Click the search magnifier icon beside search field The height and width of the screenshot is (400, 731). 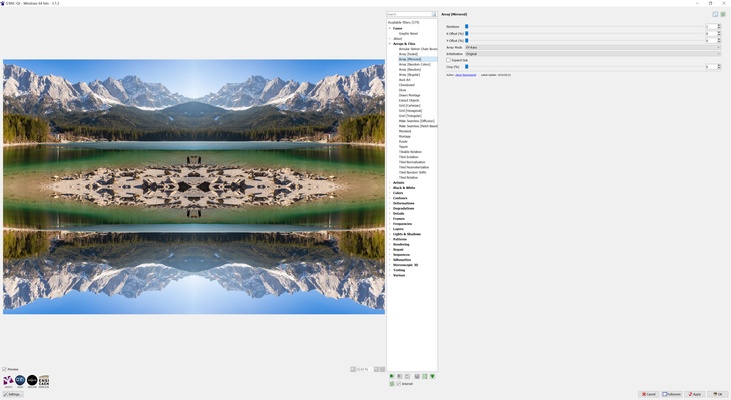pos(433,14)
